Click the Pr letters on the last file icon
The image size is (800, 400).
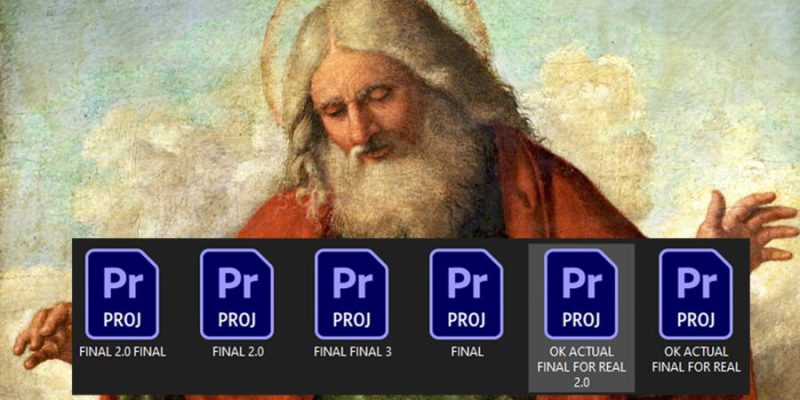tap(696, 283)
